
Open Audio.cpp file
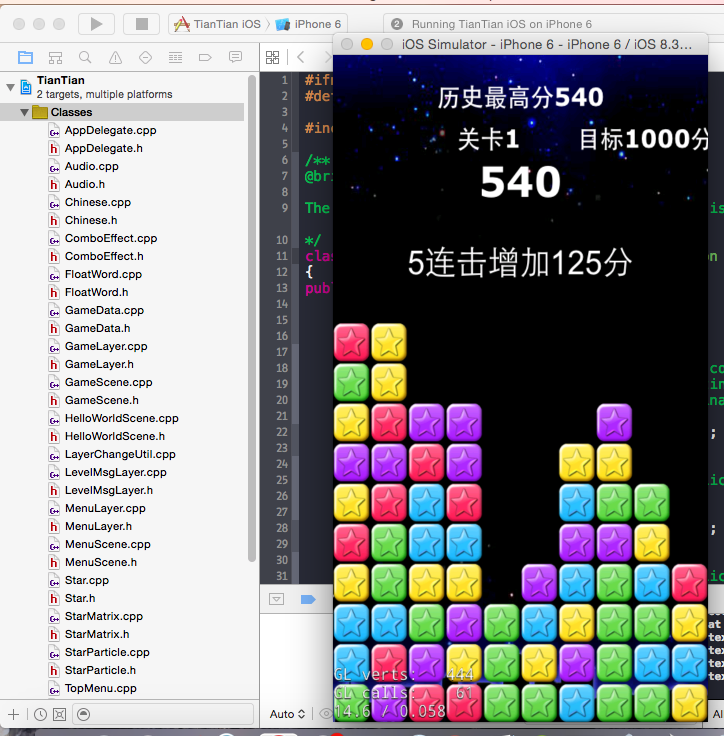click(92, 166)
